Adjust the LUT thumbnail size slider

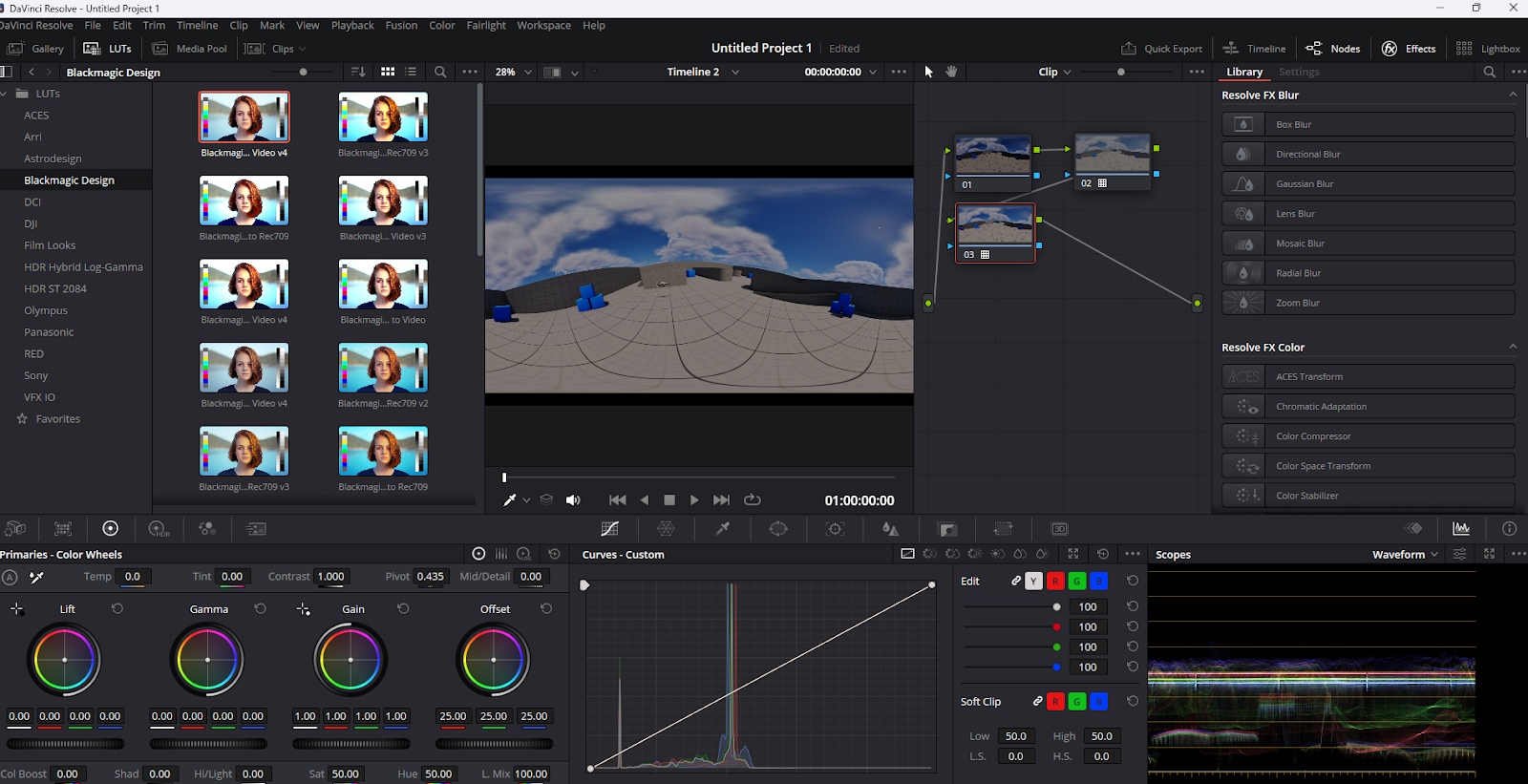304,72
